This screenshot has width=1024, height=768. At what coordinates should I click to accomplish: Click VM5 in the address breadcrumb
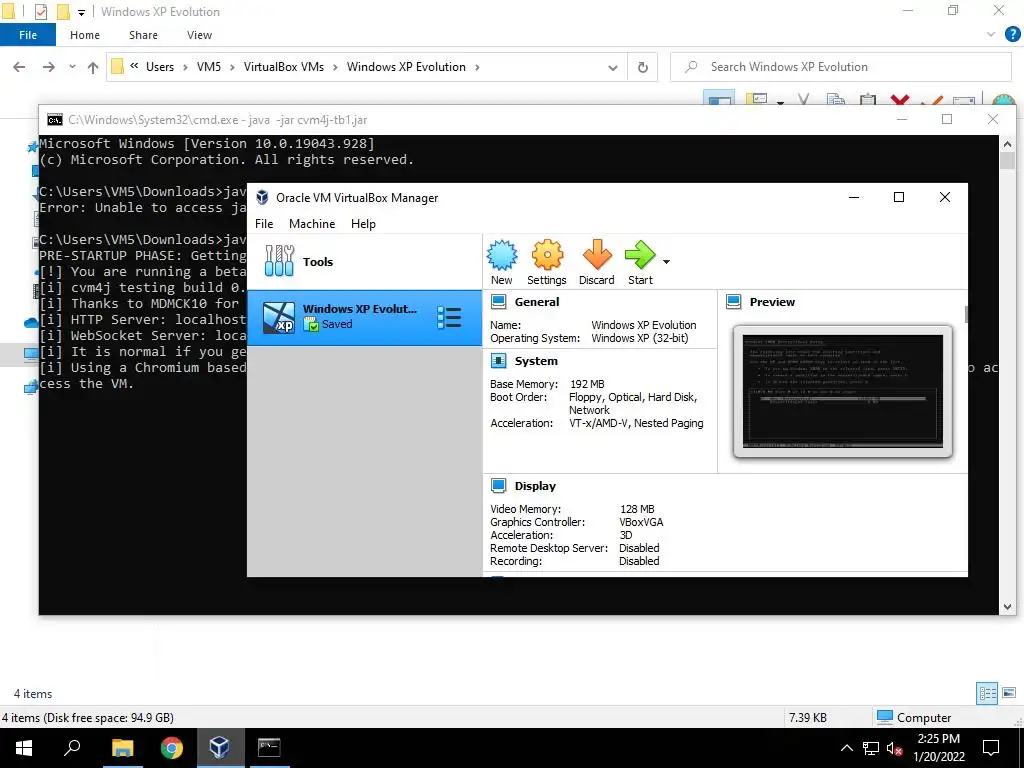(209, 67)
